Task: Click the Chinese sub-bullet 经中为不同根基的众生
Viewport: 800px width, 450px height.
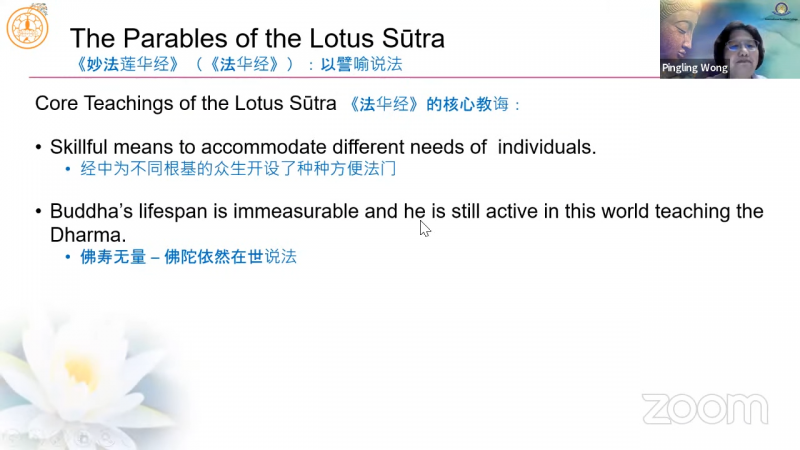Action: [x=238, y=168]
